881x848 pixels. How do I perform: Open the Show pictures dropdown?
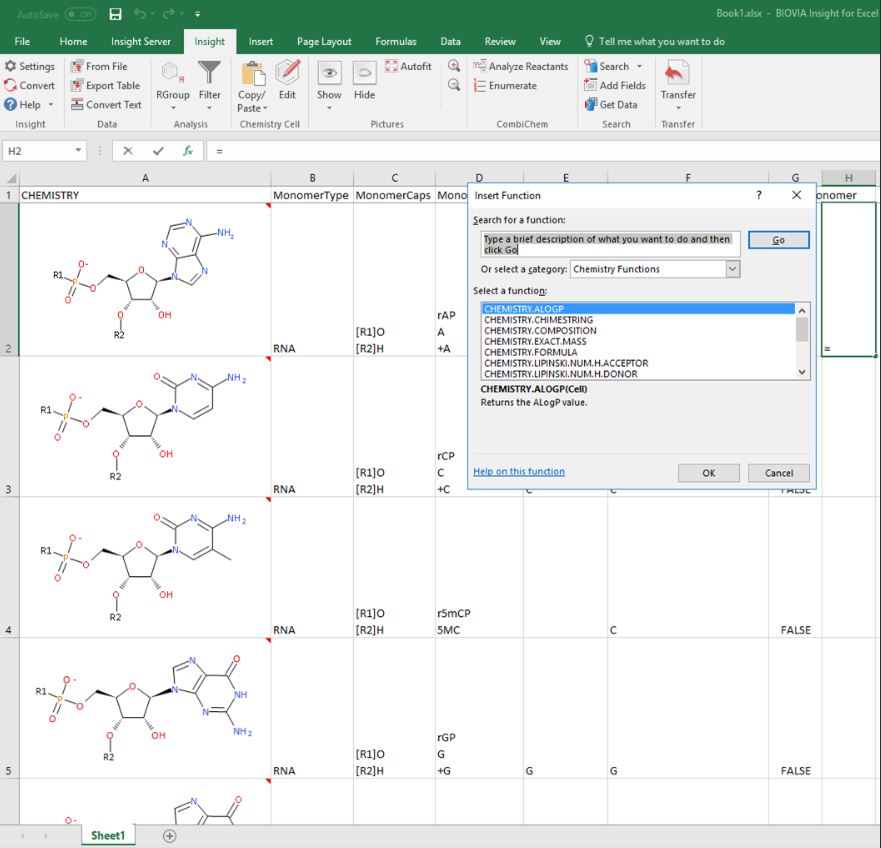[329, 107]
